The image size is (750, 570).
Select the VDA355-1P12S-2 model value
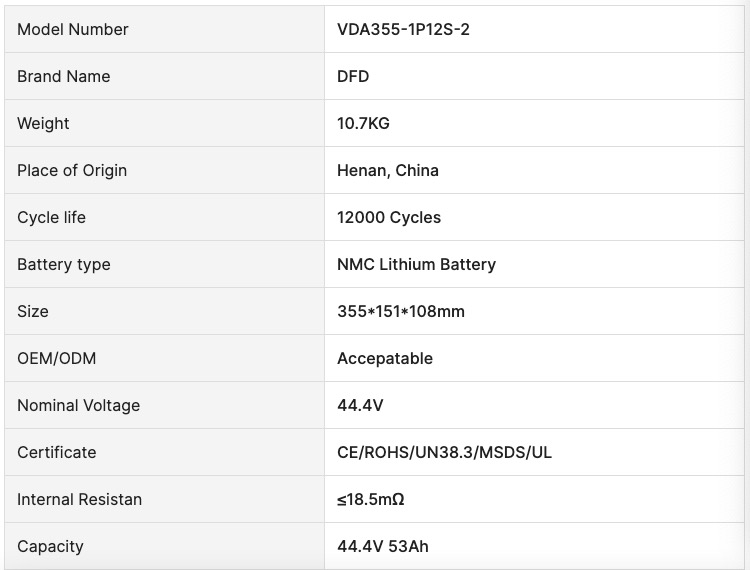403,30
